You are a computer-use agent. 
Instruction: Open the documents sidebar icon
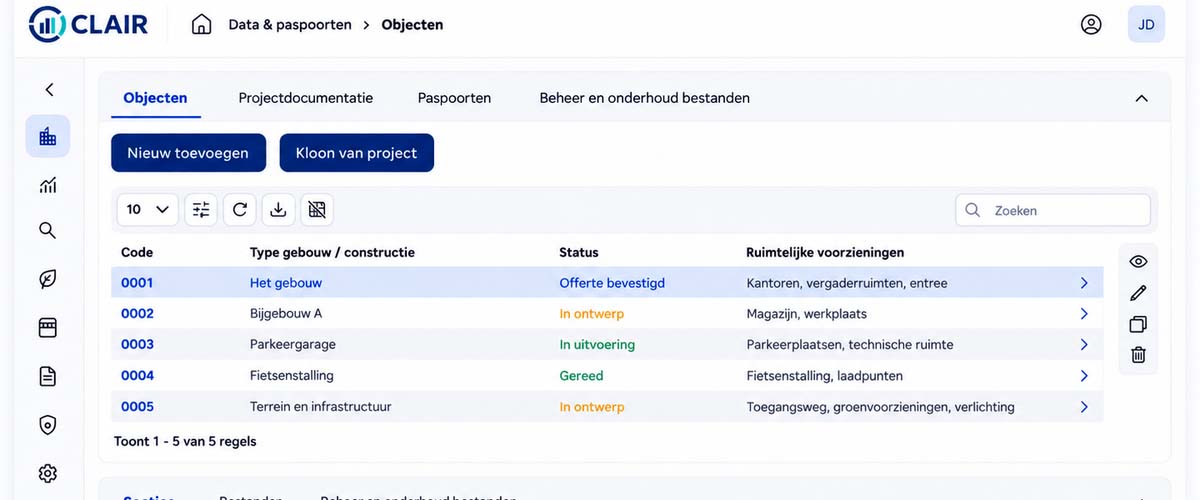point(48,376)
